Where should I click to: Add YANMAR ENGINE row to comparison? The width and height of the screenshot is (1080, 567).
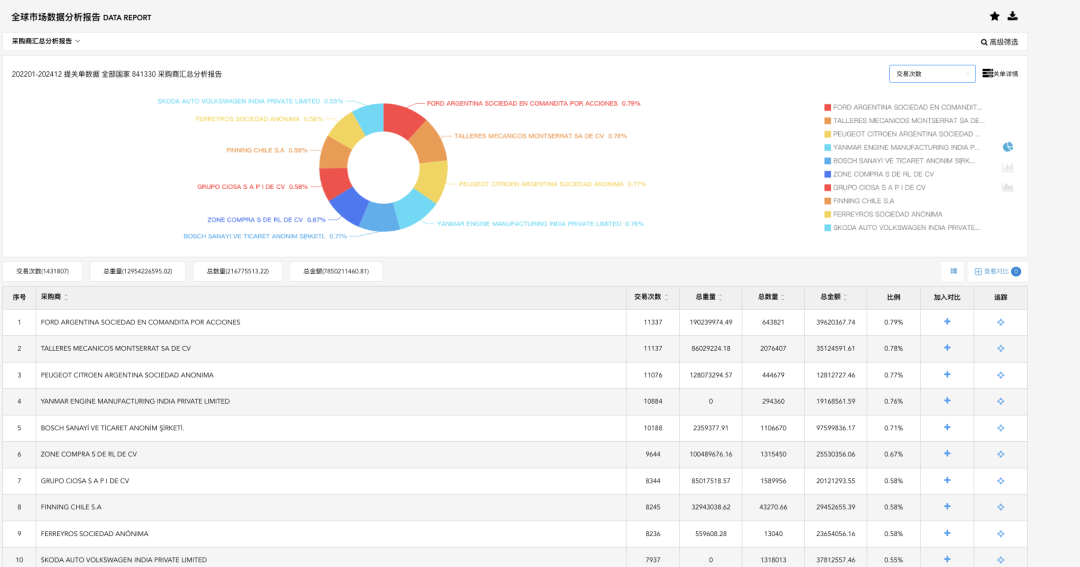tap(947, 401)
